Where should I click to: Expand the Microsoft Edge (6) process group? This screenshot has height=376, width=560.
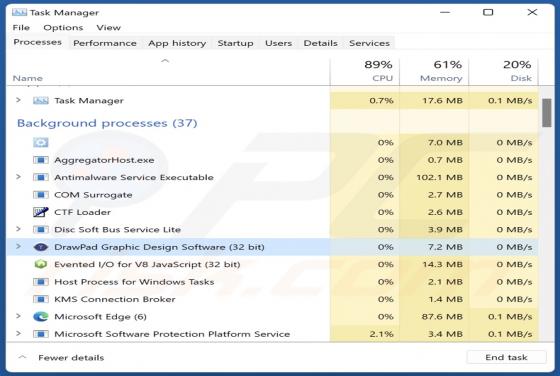pos(19,316)
